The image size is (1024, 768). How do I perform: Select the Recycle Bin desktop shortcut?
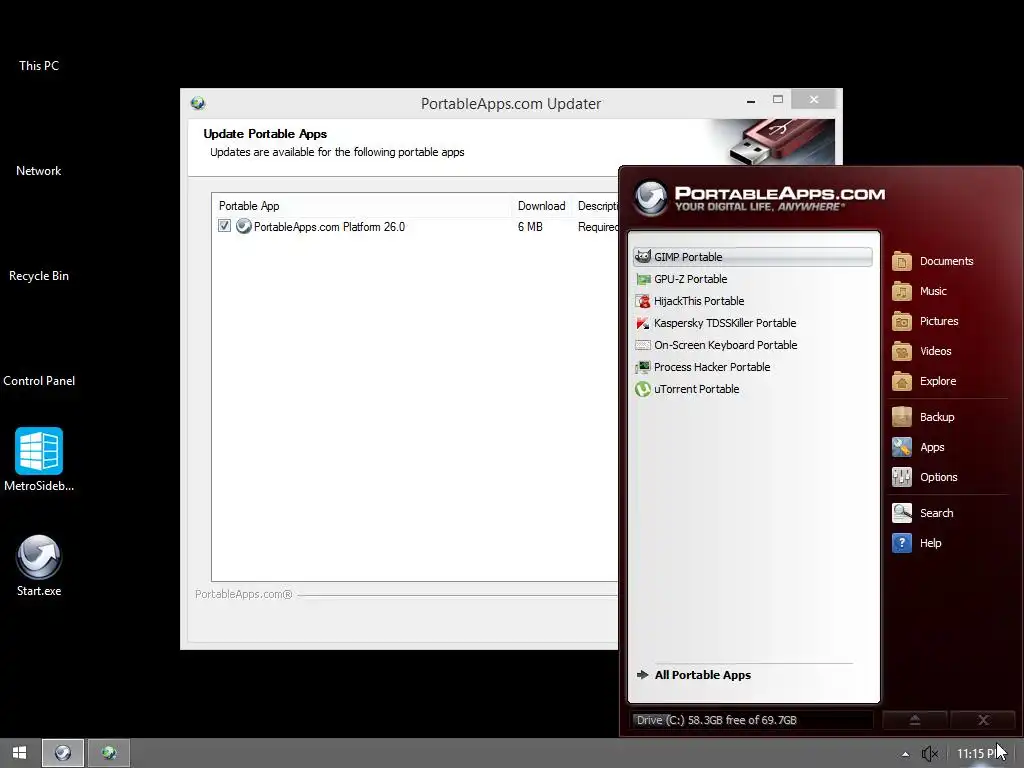39,276
